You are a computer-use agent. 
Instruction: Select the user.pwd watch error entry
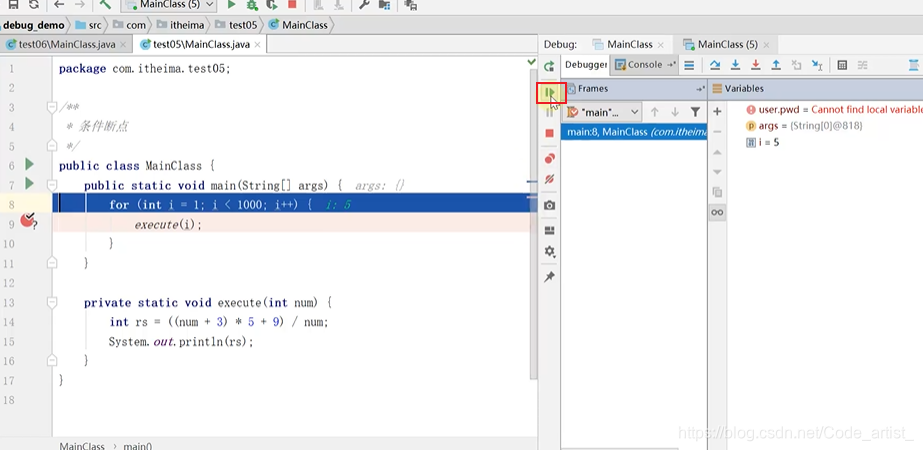(834, 110)
